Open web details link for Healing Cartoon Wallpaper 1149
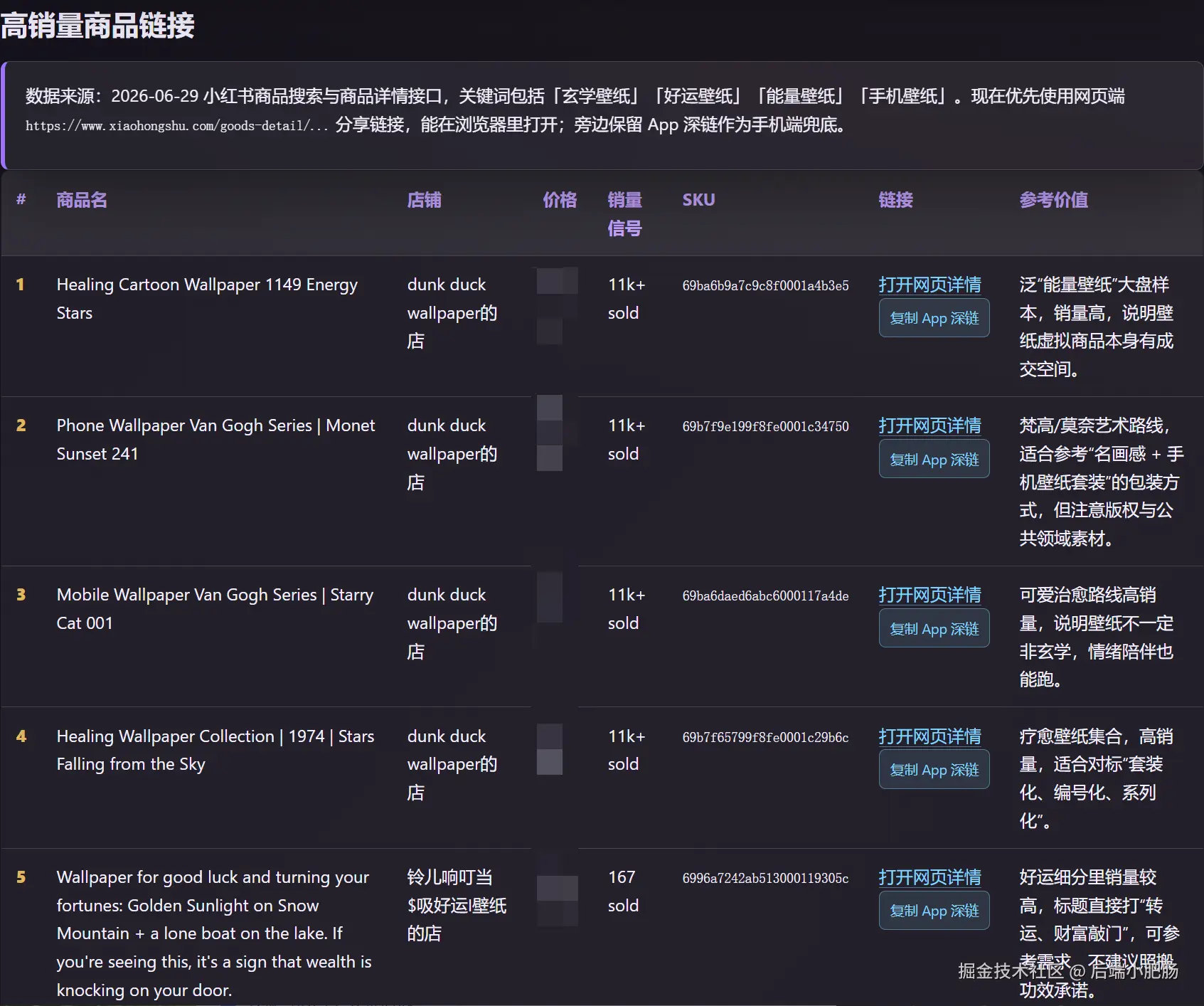Image resolution: width=1204 pixels, height=1006 pixels. tap(929, 285)
